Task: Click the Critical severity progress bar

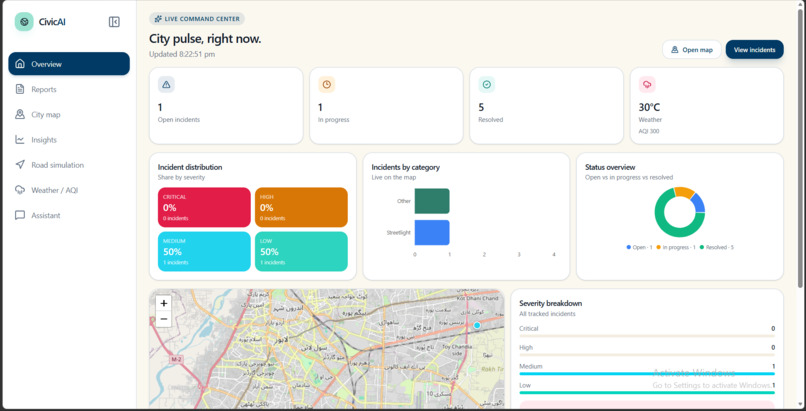Action: point(647,336)
